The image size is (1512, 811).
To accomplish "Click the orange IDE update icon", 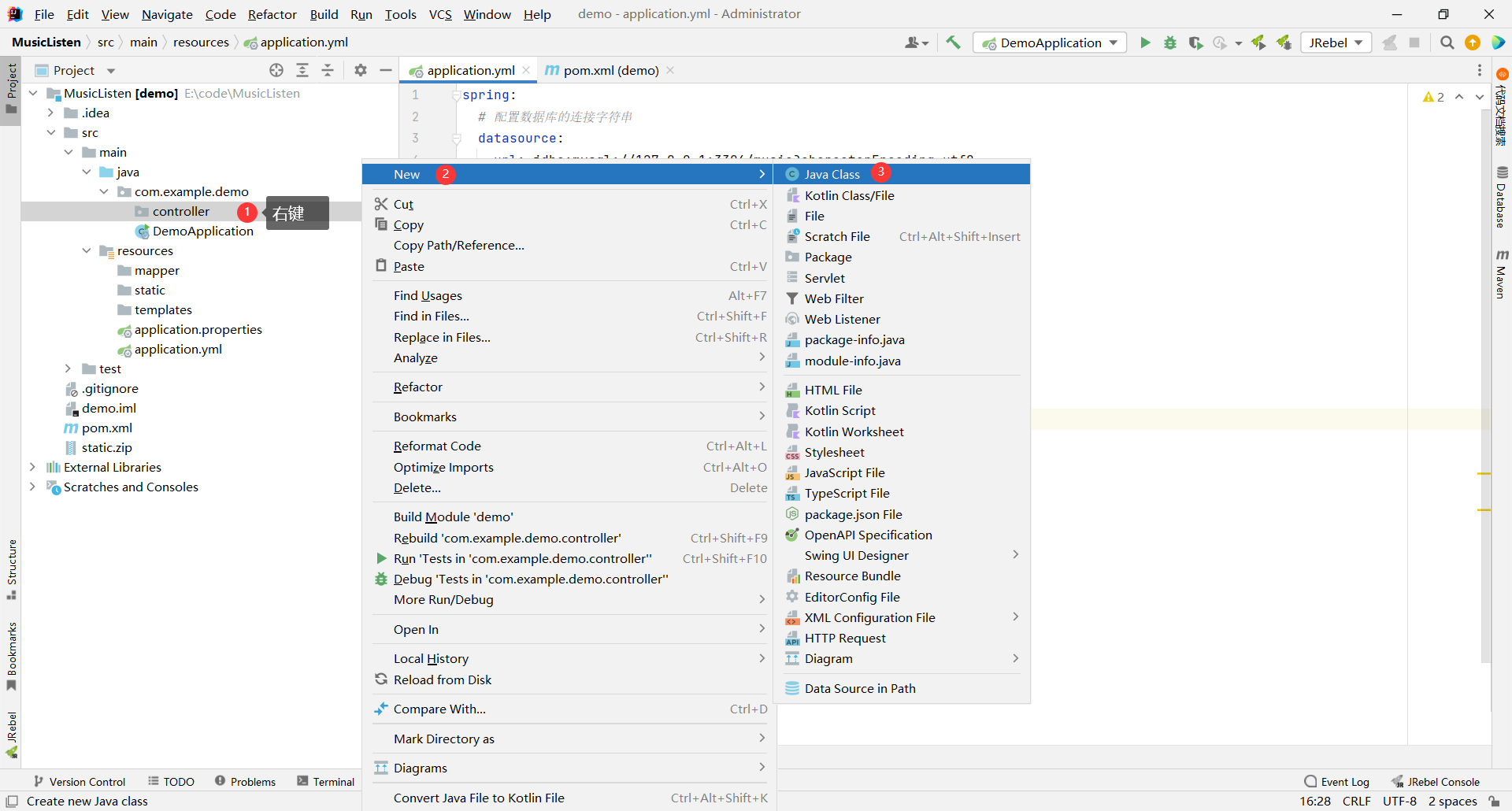I will (x=1473, y=43).
